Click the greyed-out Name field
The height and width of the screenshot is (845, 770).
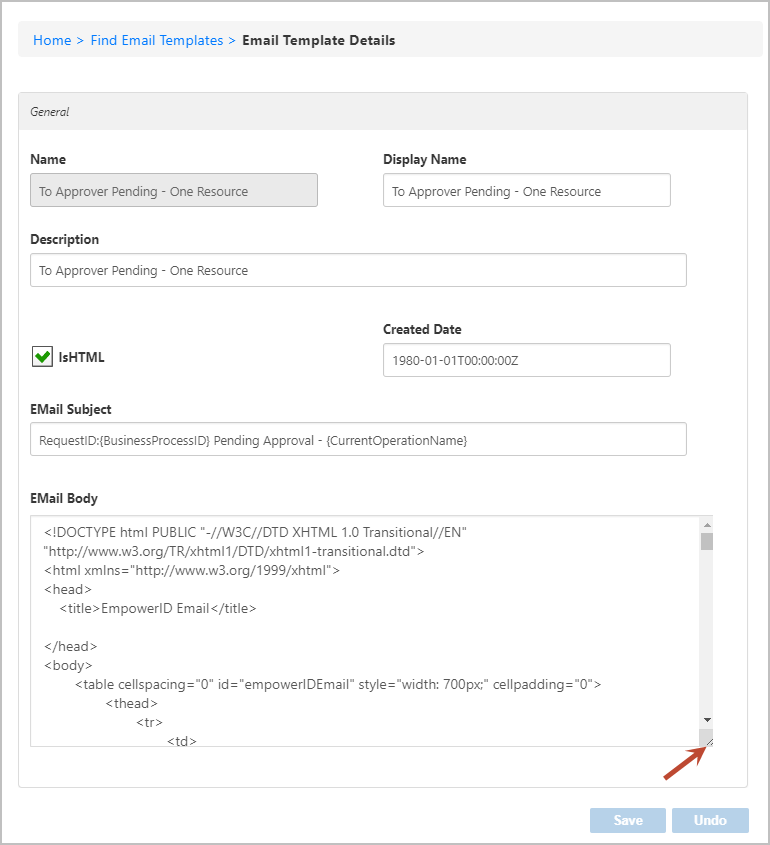click(174, 191)
